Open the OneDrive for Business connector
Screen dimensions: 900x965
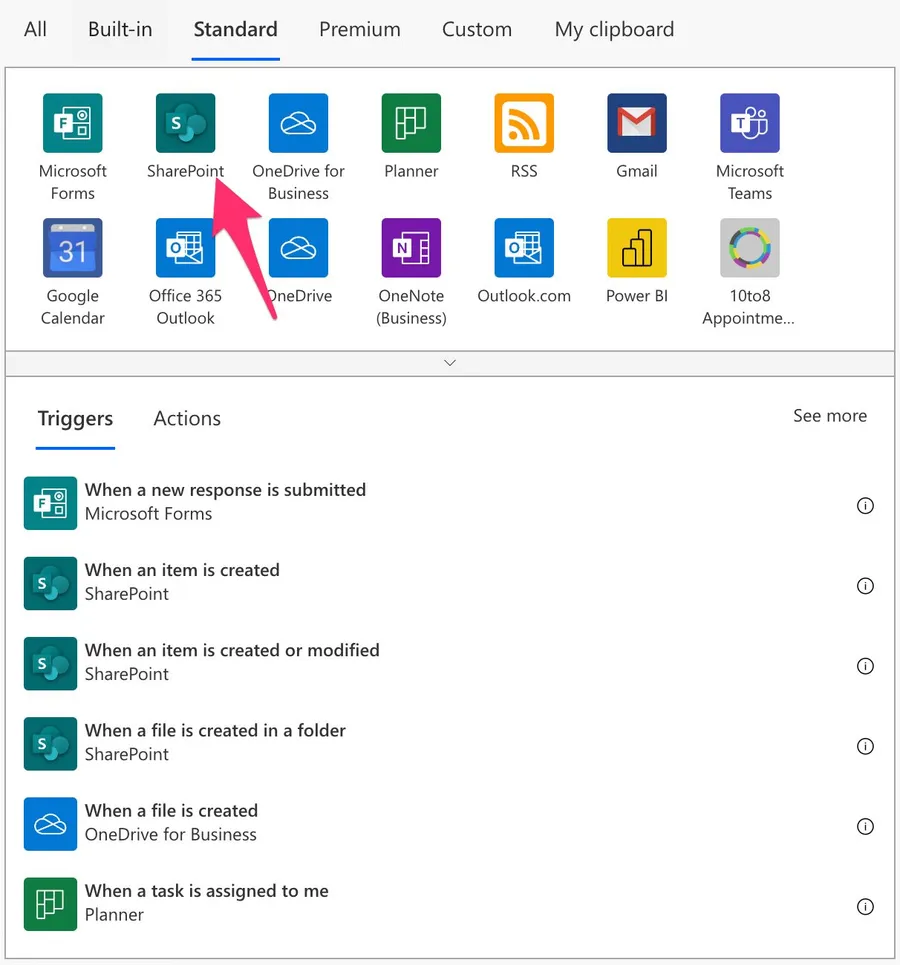coord(298,124)
